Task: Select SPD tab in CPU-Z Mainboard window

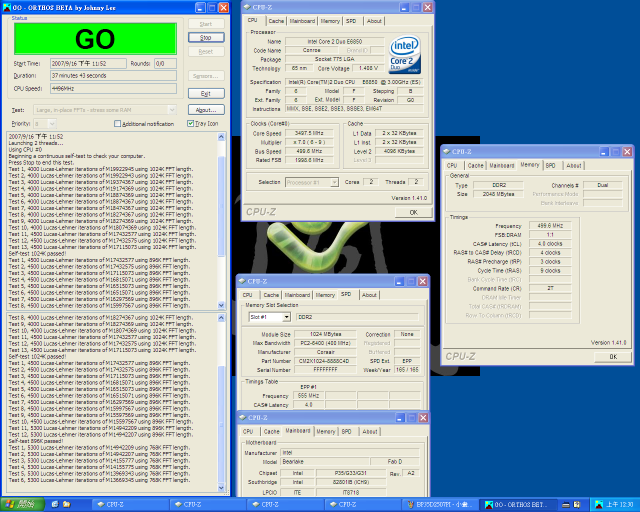Action: [x=347, y=431]
